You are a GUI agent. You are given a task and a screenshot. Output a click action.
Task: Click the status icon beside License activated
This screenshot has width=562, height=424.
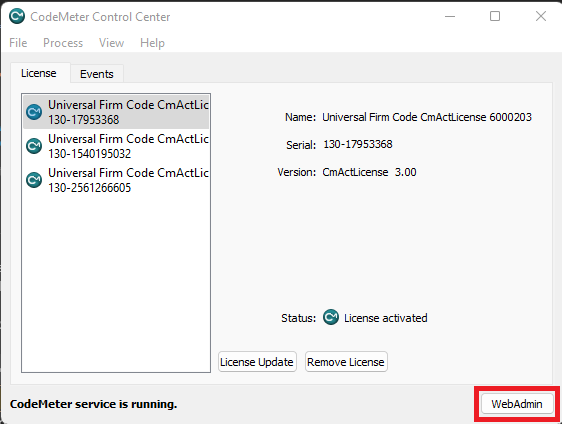pyautogui.click(x=330, y=317)
